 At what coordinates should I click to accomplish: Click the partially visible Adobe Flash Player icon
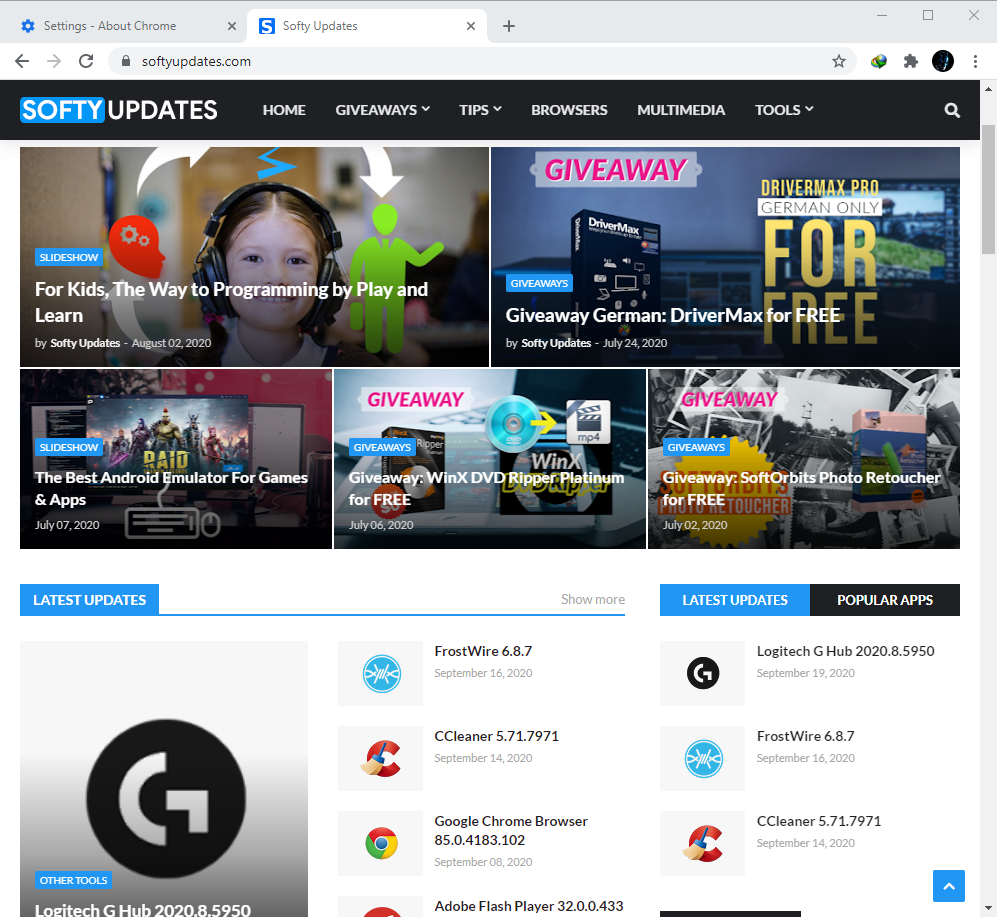[381, 907]
